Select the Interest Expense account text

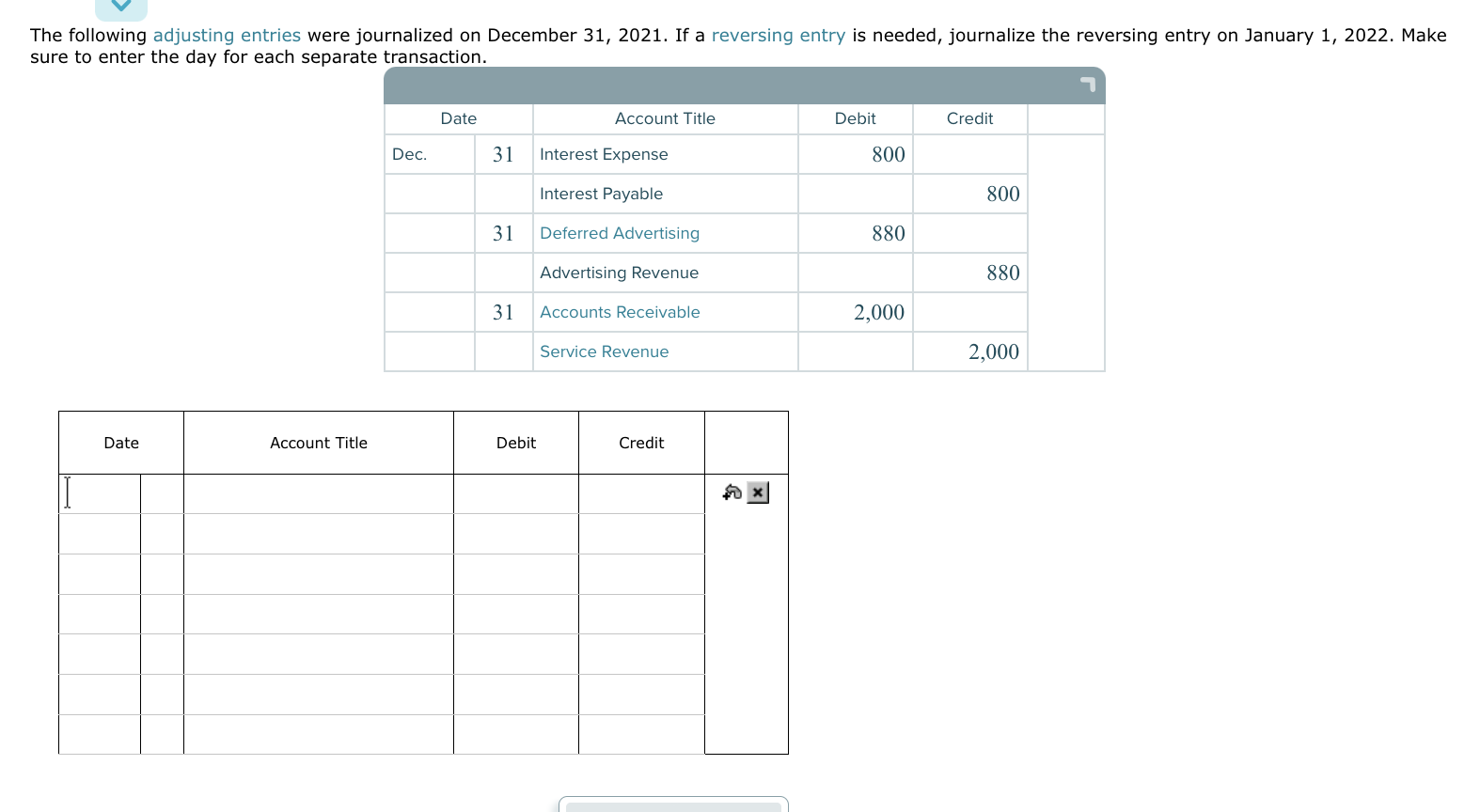[604, 154]
